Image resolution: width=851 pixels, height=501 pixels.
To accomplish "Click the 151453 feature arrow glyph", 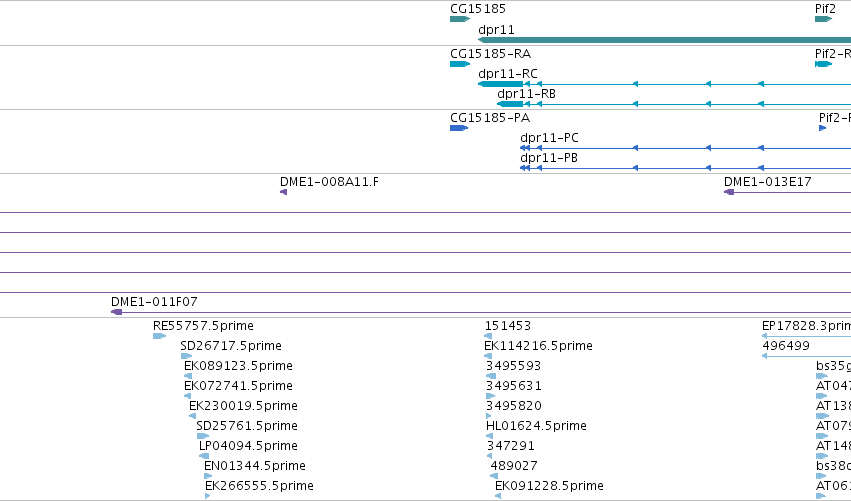I will click(488, 336).
